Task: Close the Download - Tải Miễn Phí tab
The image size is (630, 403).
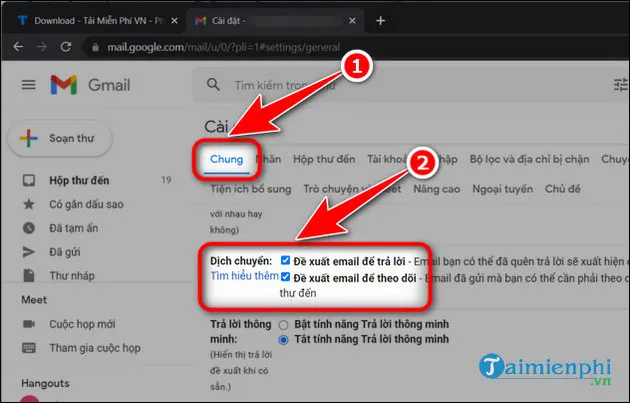Action: pyautogui.click(x=174, y=20)
